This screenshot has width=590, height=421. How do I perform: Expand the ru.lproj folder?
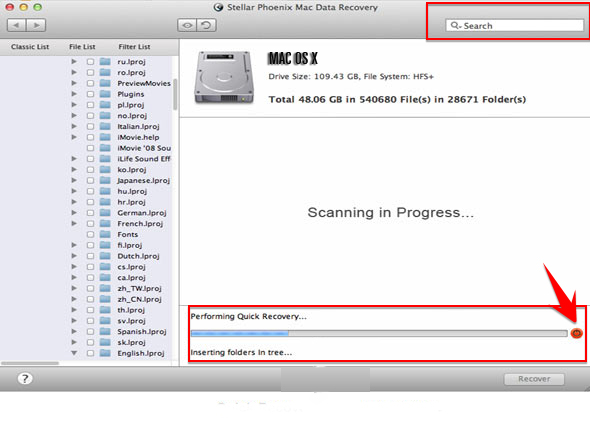pyautogui.click(x=74, y=61)
